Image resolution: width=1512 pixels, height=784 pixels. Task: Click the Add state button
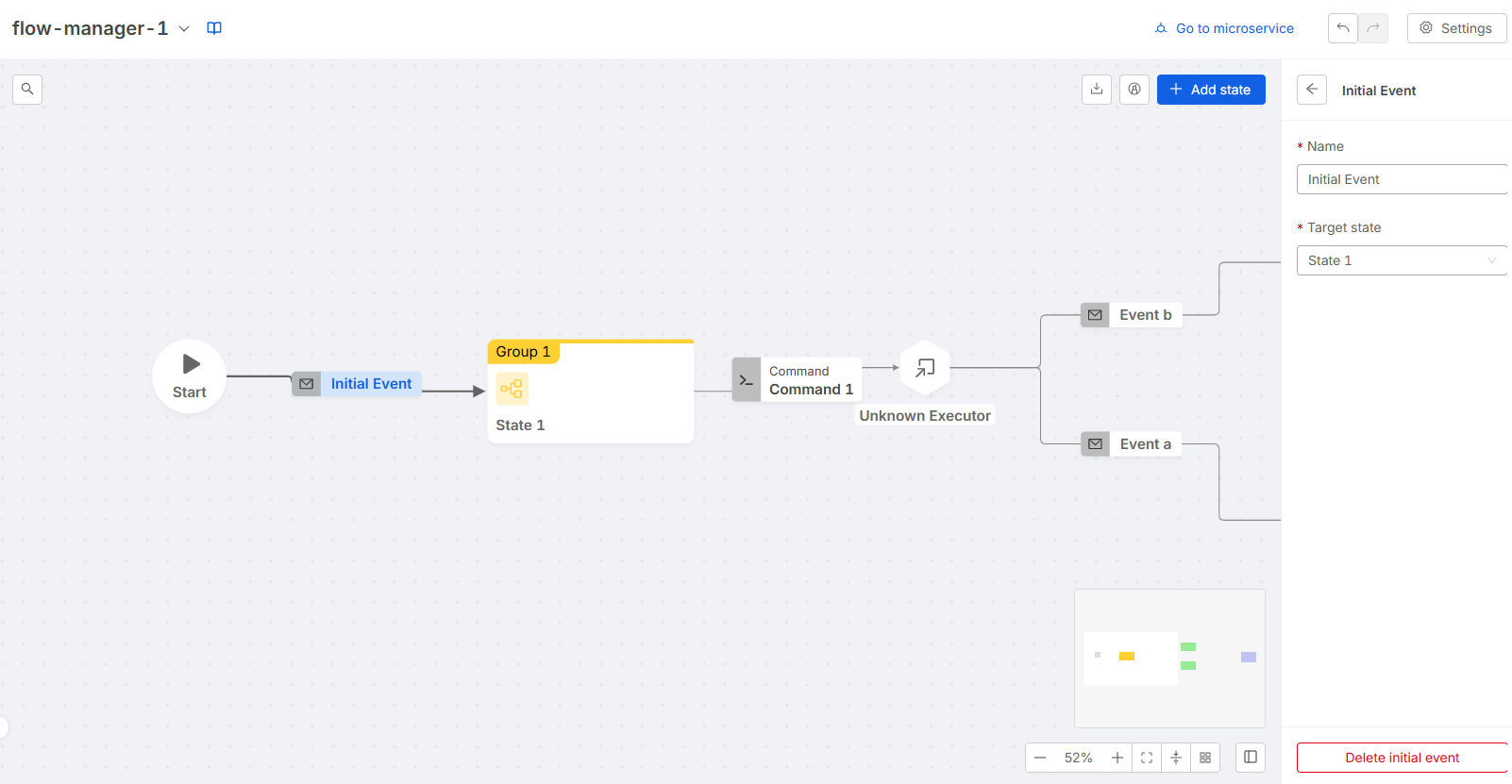1211,90
